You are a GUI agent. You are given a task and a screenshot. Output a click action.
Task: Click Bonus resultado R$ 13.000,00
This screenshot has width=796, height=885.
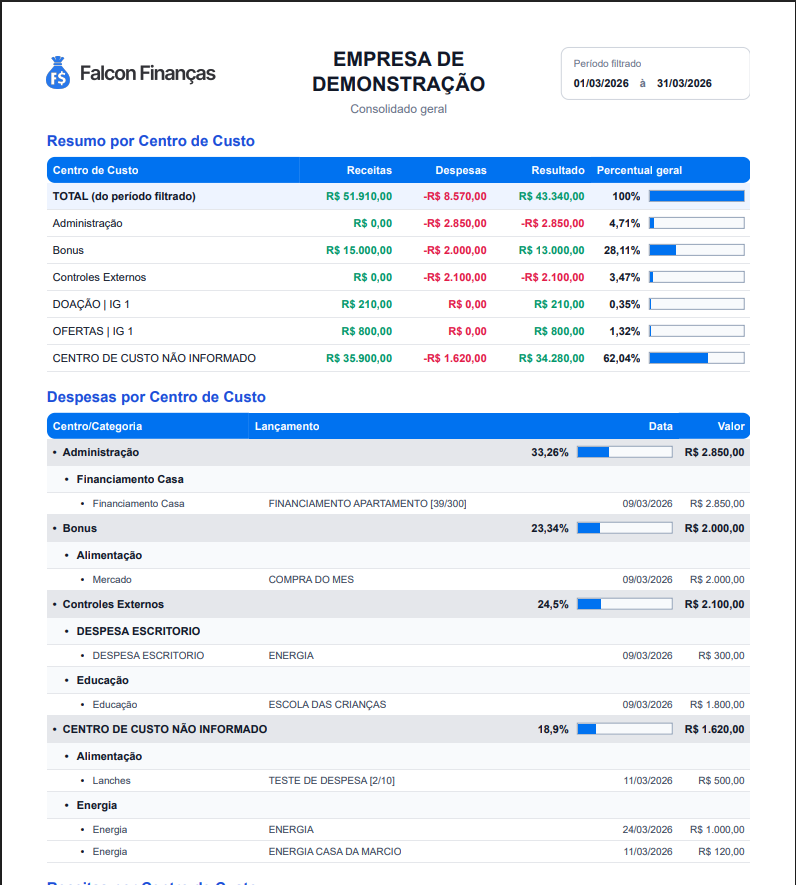pos(552,250)
